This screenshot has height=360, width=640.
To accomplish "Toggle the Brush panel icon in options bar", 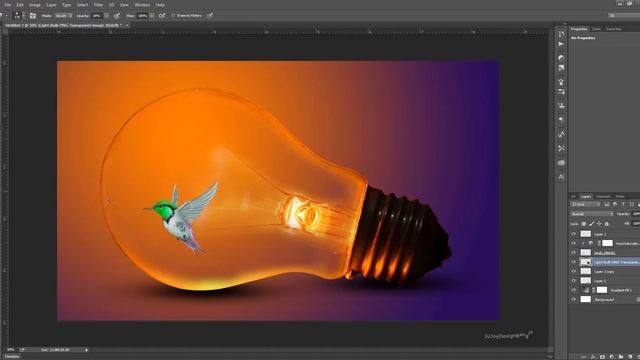I will point(33,16).
